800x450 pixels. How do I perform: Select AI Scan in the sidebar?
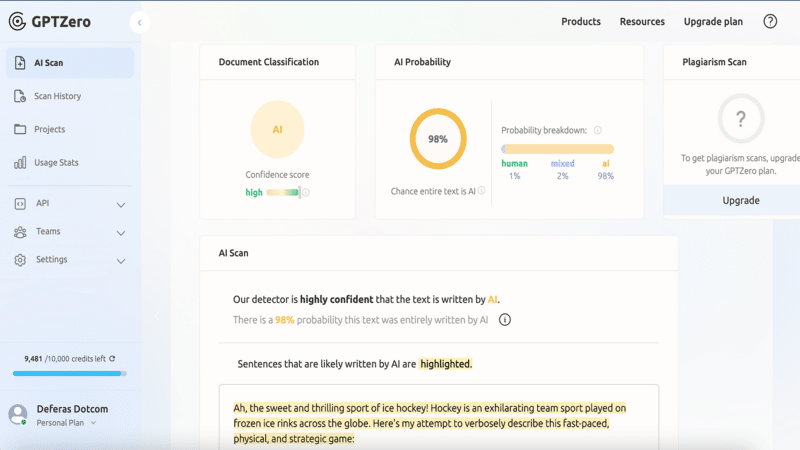pyautogui.click(x=70, y=63)
